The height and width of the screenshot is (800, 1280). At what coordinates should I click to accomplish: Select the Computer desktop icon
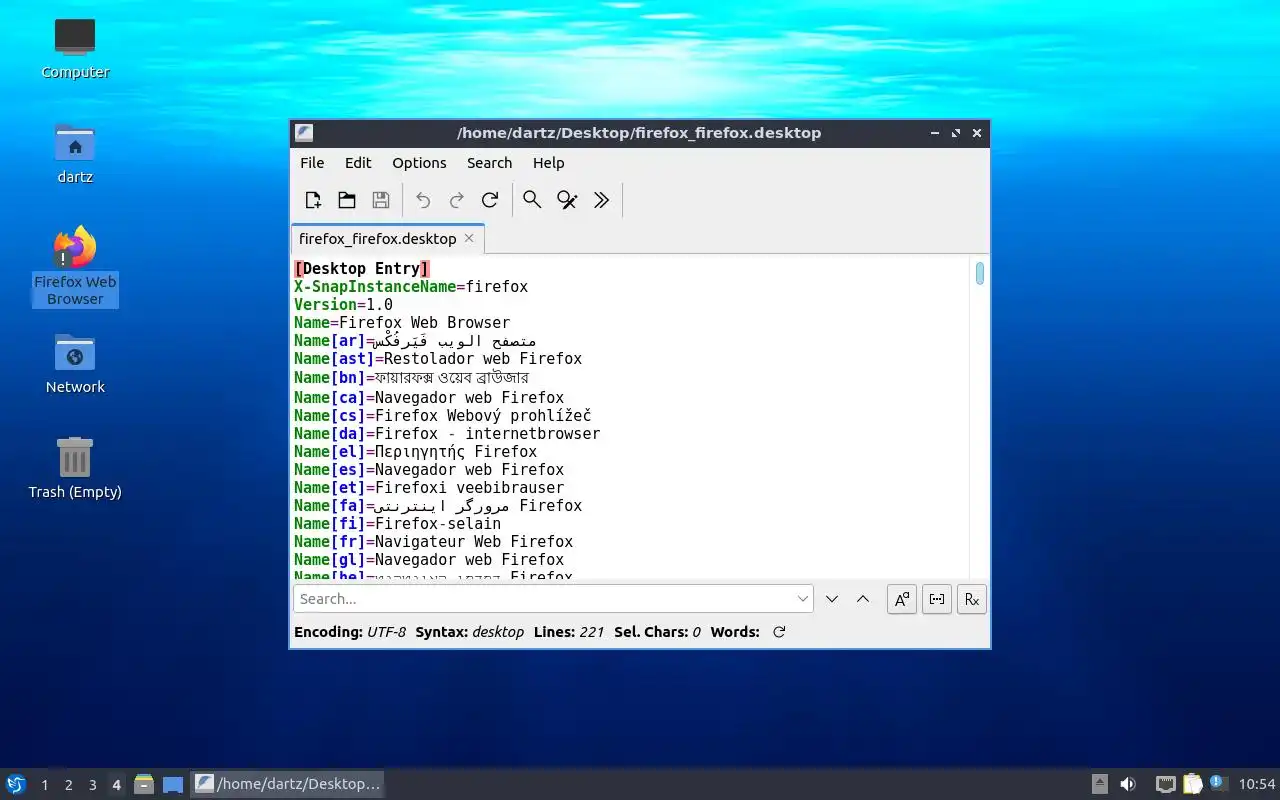(75, 48)
